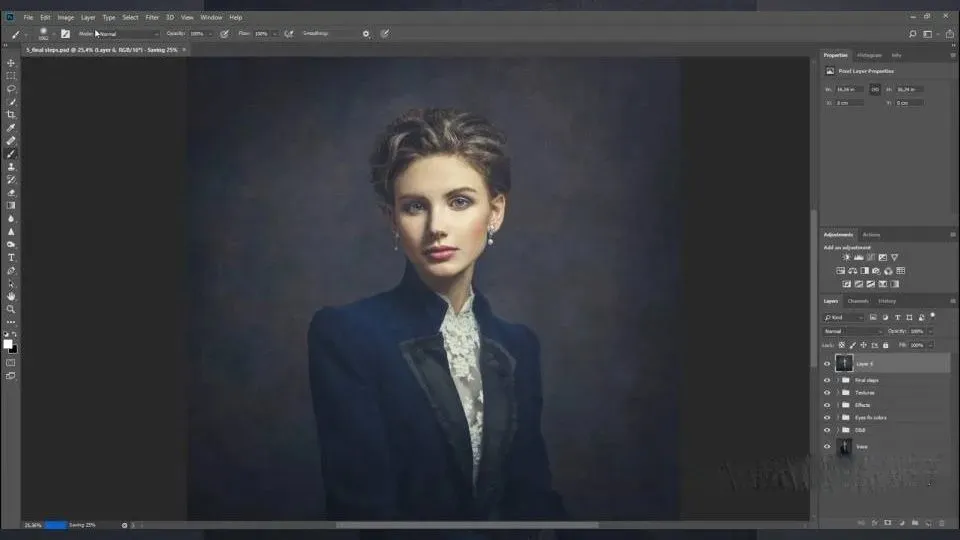Expand the Final steps group

point(838,380)
